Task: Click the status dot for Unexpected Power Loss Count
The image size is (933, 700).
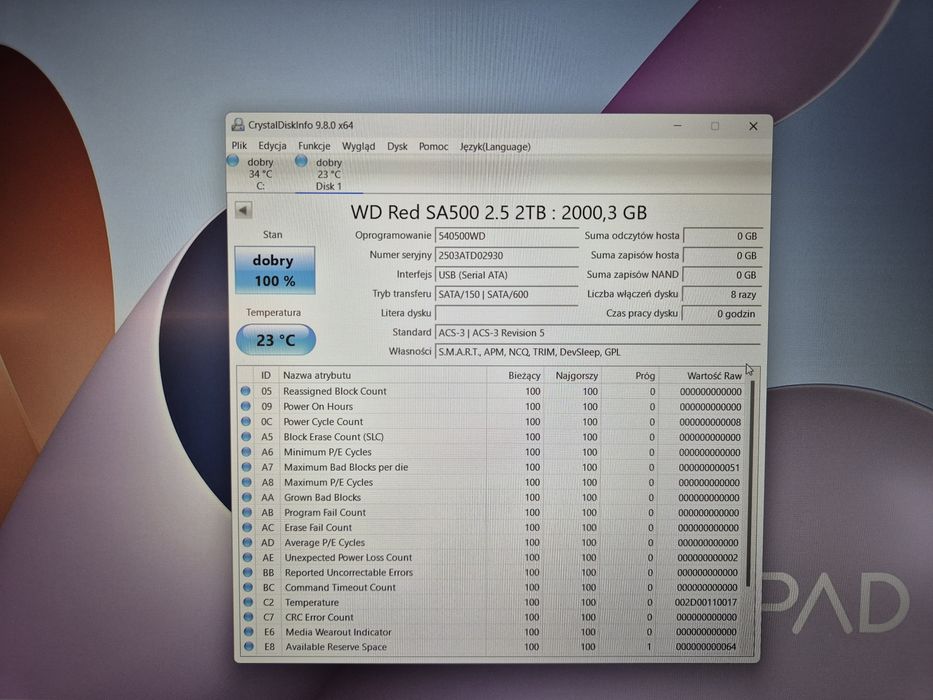Action: [x=248, y=557]
